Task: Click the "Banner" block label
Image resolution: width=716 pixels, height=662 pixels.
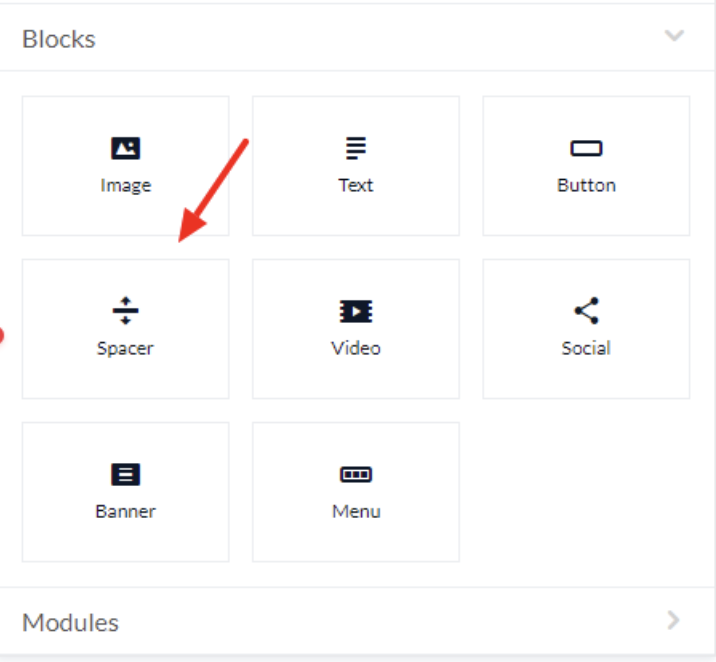Action: tap(126, 511)
